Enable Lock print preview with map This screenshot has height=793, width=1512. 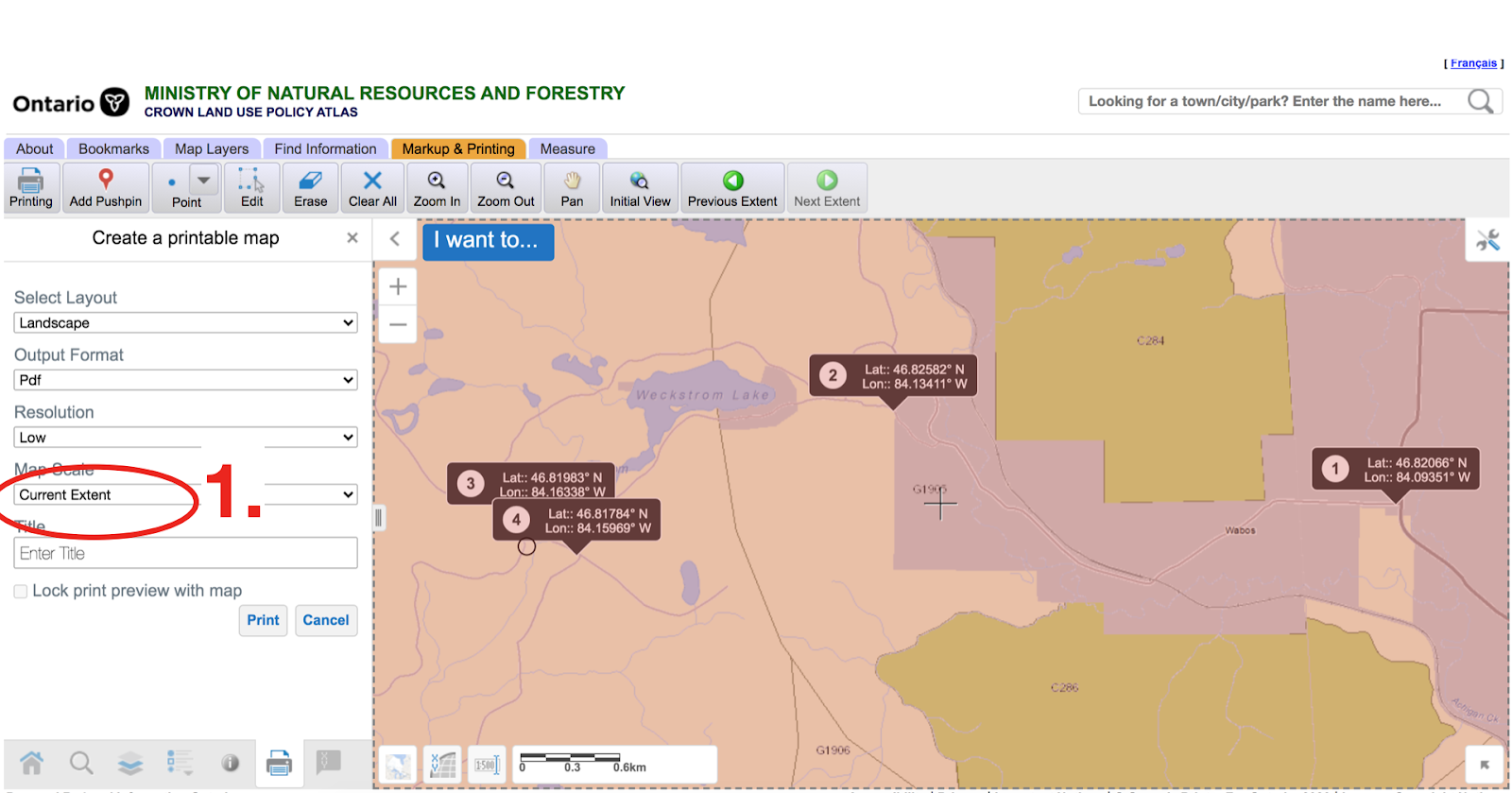(x=21, y=592)
